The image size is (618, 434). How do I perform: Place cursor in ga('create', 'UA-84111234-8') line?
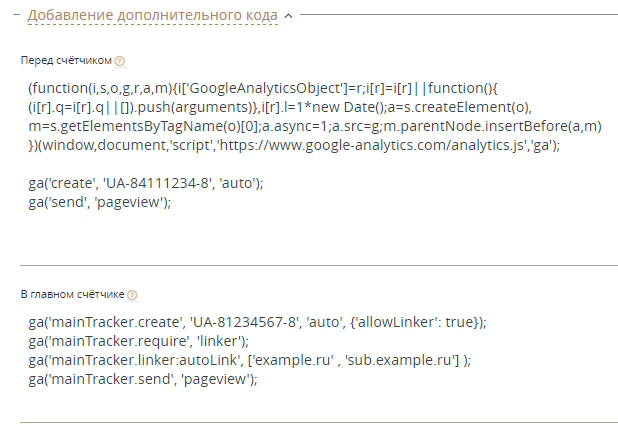point(145,183)
